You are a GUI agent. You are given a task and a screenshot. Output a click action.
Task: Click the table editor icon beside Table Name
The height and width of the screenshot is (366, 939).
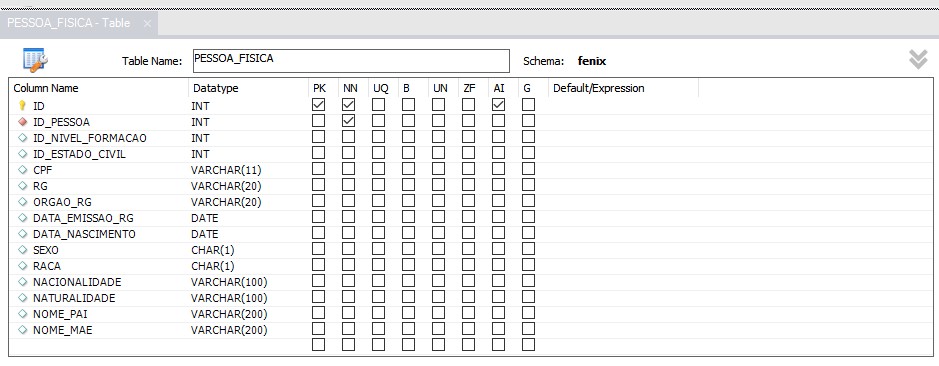(35, 60)
